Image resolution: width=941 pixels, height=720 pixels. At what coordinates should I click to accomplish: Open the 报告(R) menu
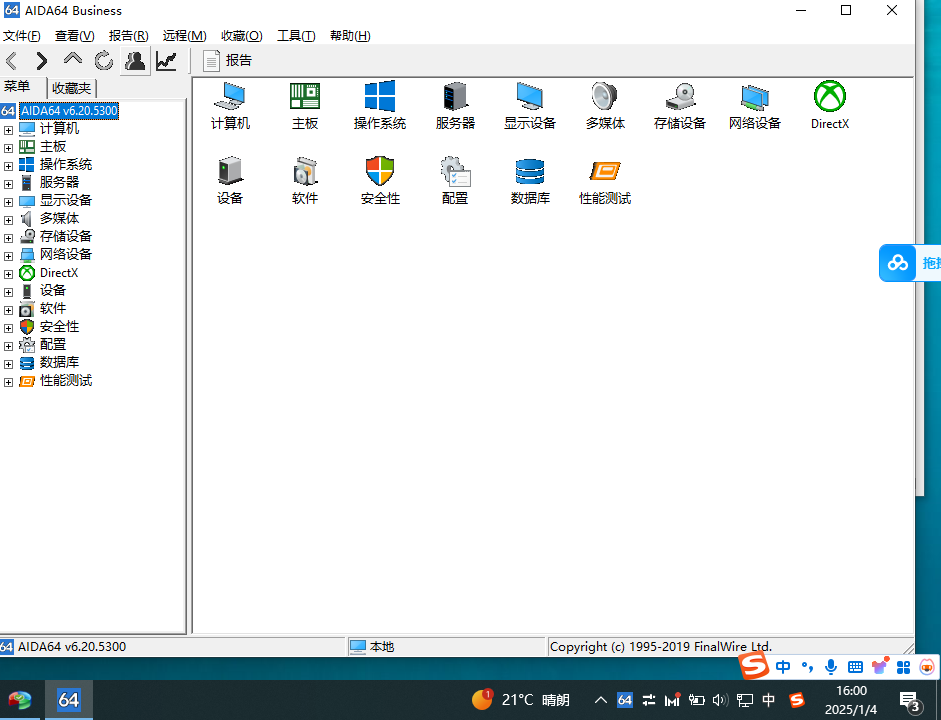(x=128, y=36)
